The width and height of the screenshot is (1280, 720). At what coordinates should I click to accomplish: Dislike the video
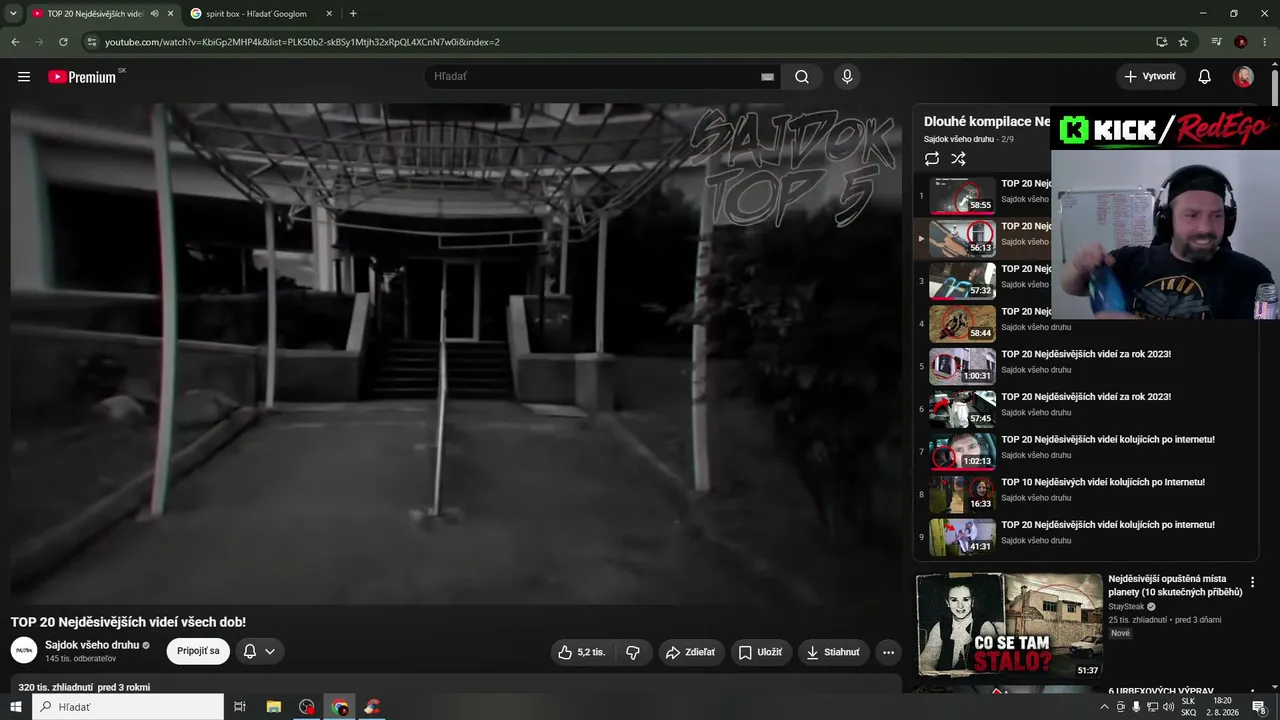633,652
